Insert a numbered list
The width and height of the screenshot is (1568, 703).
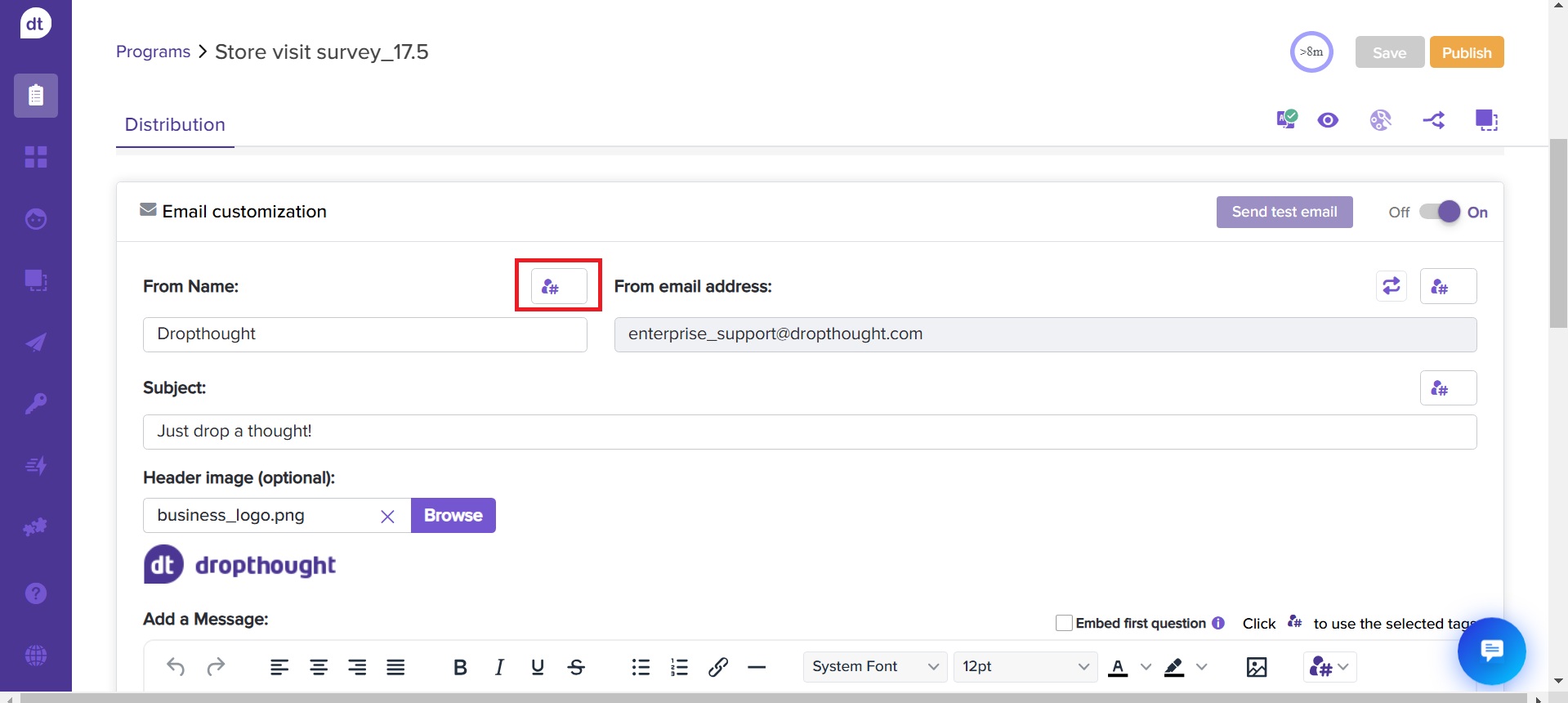coord(679,667)
